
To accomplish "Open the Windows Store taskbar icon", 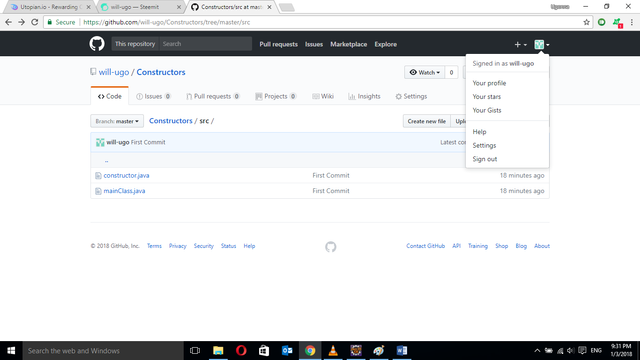I will pyautogui.click(x=264, y=351).
